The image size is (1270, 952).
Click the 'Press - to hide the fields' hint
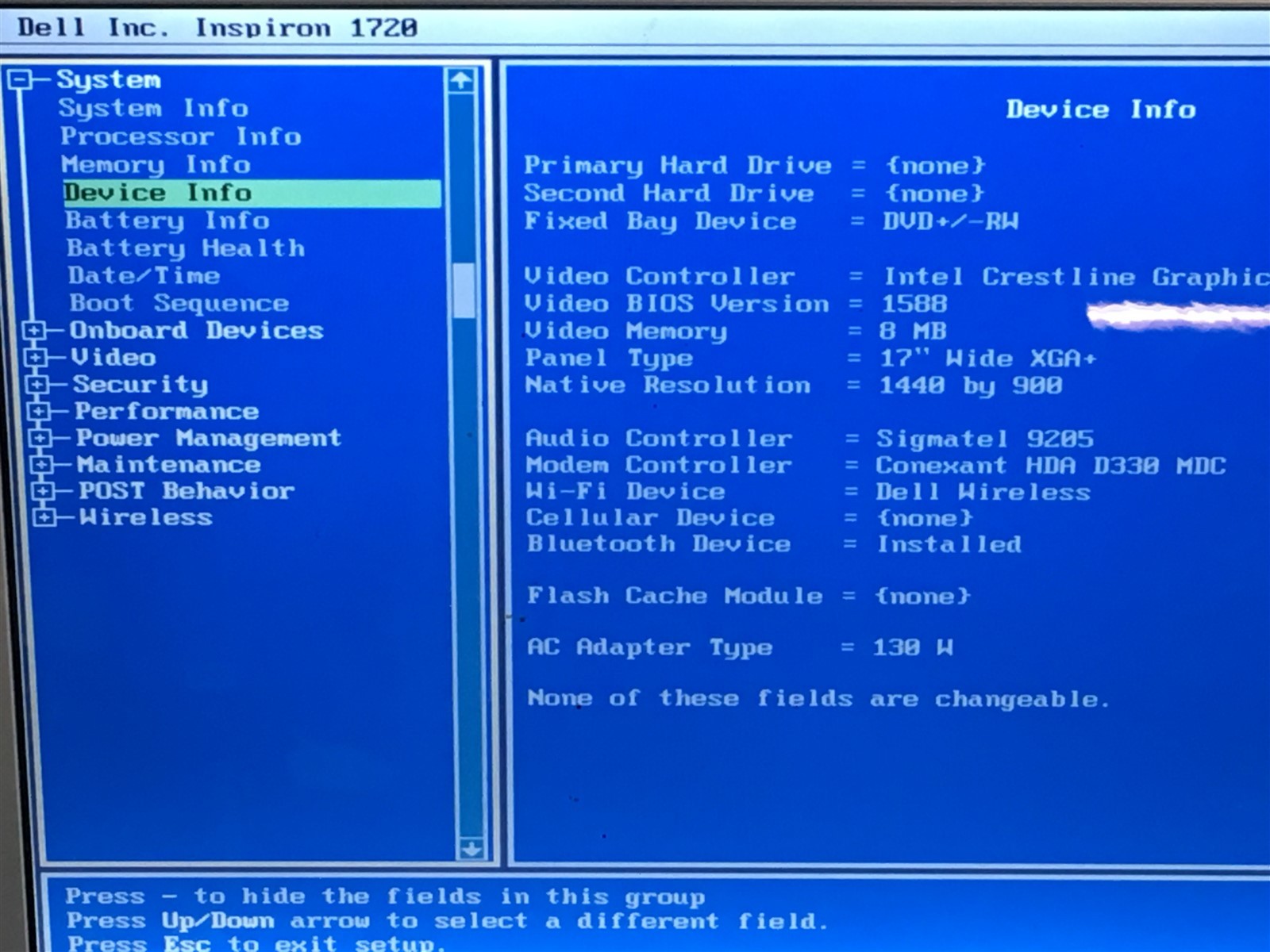pyautogui.click(x=385, y=896)
